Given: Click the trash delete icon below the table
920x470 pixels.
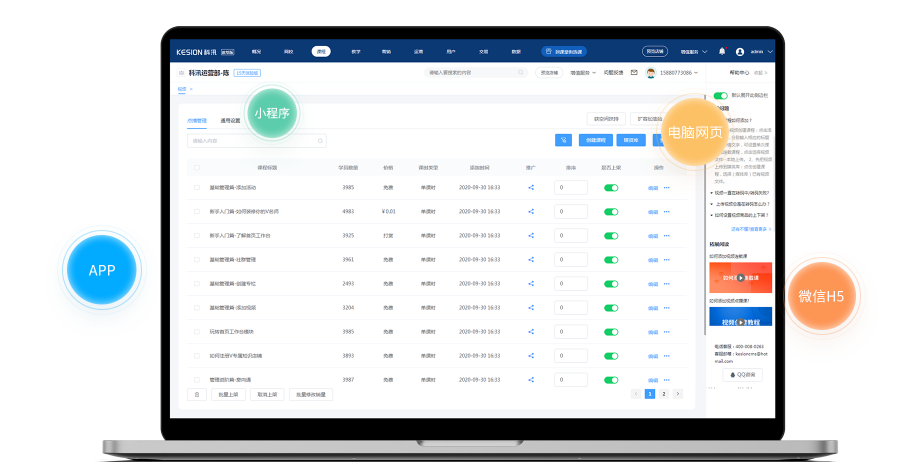Looking at the screenshot, I should tap(197, 394).
